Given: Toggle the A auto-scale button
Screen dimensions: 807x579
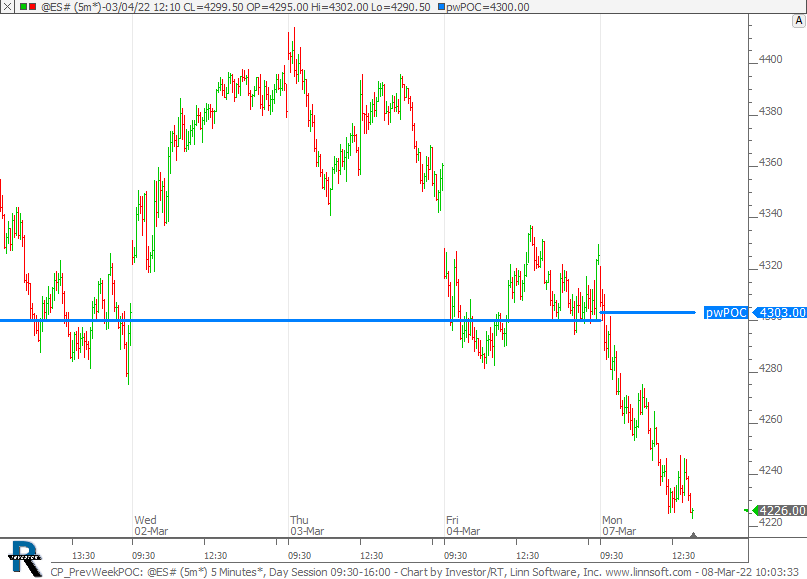Looking at the screenshot, I should pos(798,21).
